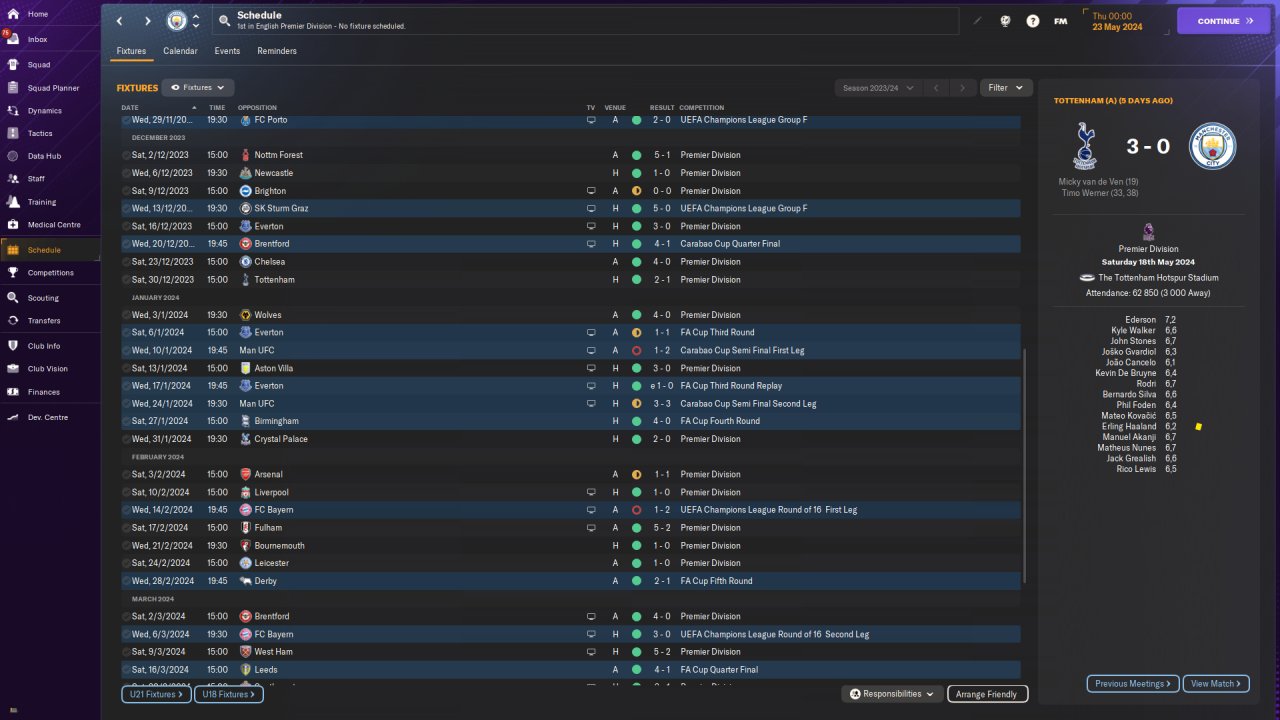
Task: Open the Responsibilities dropdown
Action: [x=893, y=694]
